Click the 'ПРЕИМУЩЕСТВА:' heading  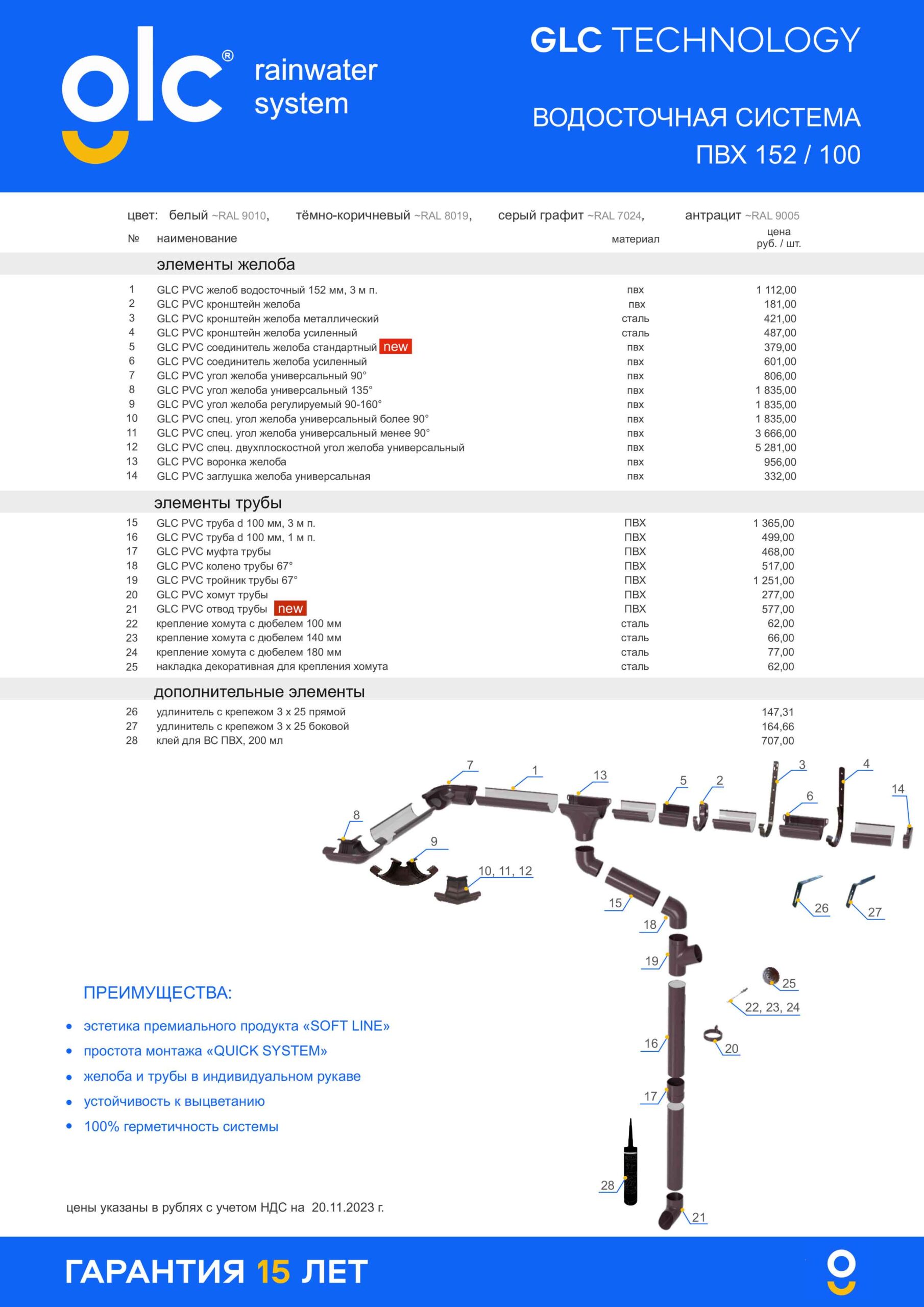tap(158, 993)
